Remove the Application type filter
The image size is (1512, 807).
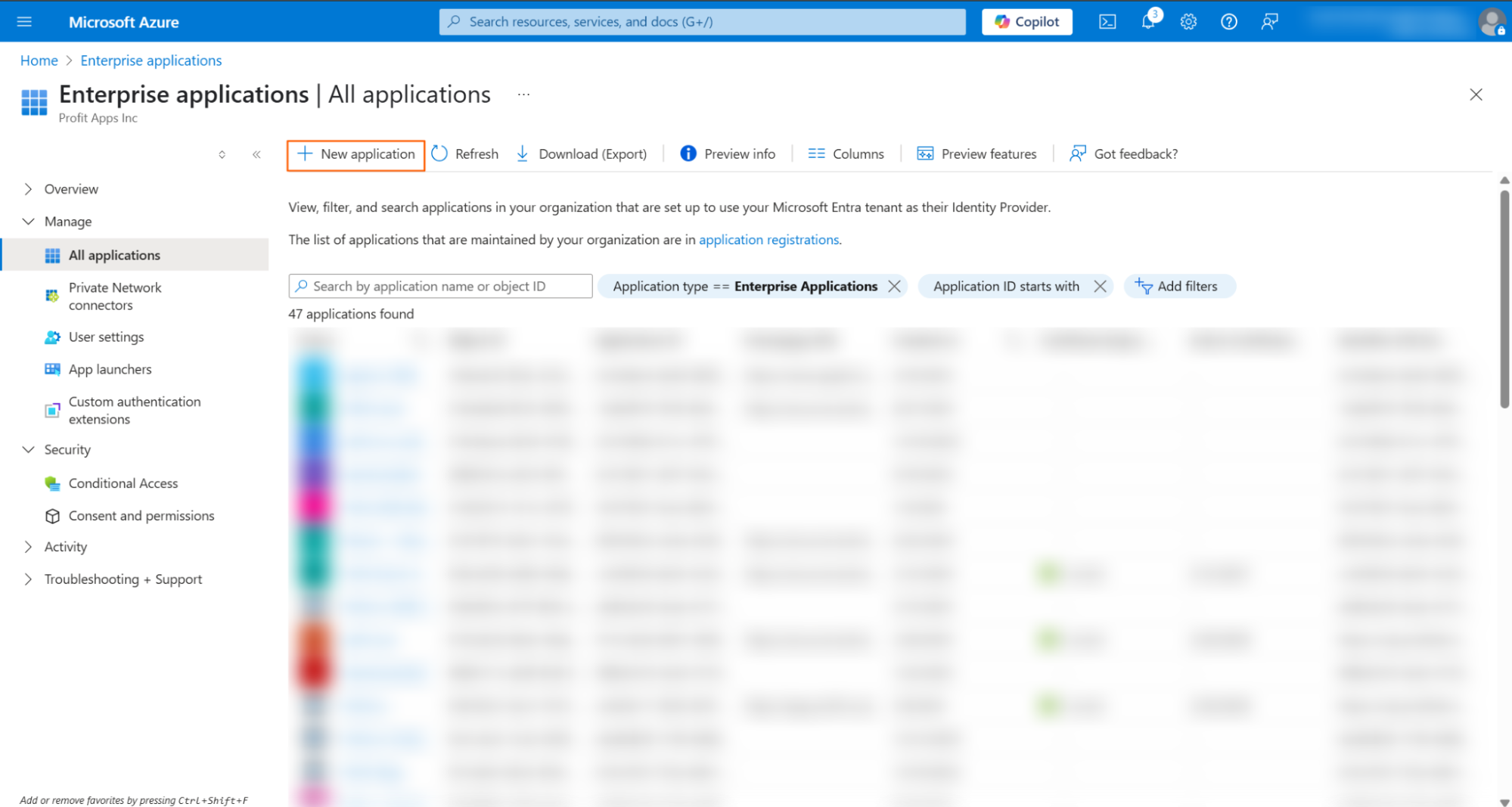[894, 287]
